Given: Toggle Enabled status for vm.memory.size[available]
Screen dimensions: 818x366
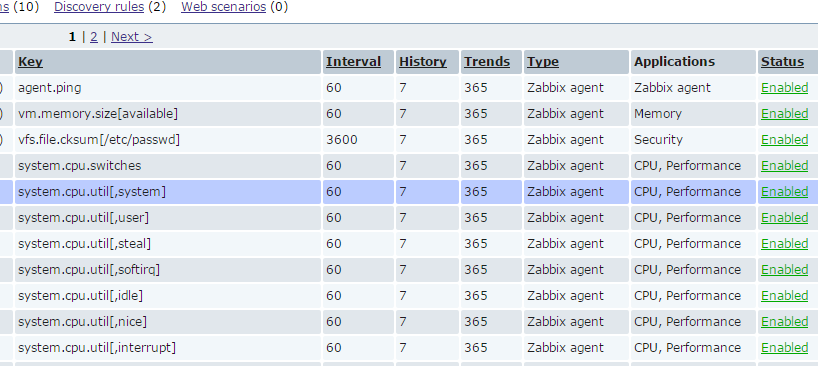Looking at the screenshot, I should (784, 114).
